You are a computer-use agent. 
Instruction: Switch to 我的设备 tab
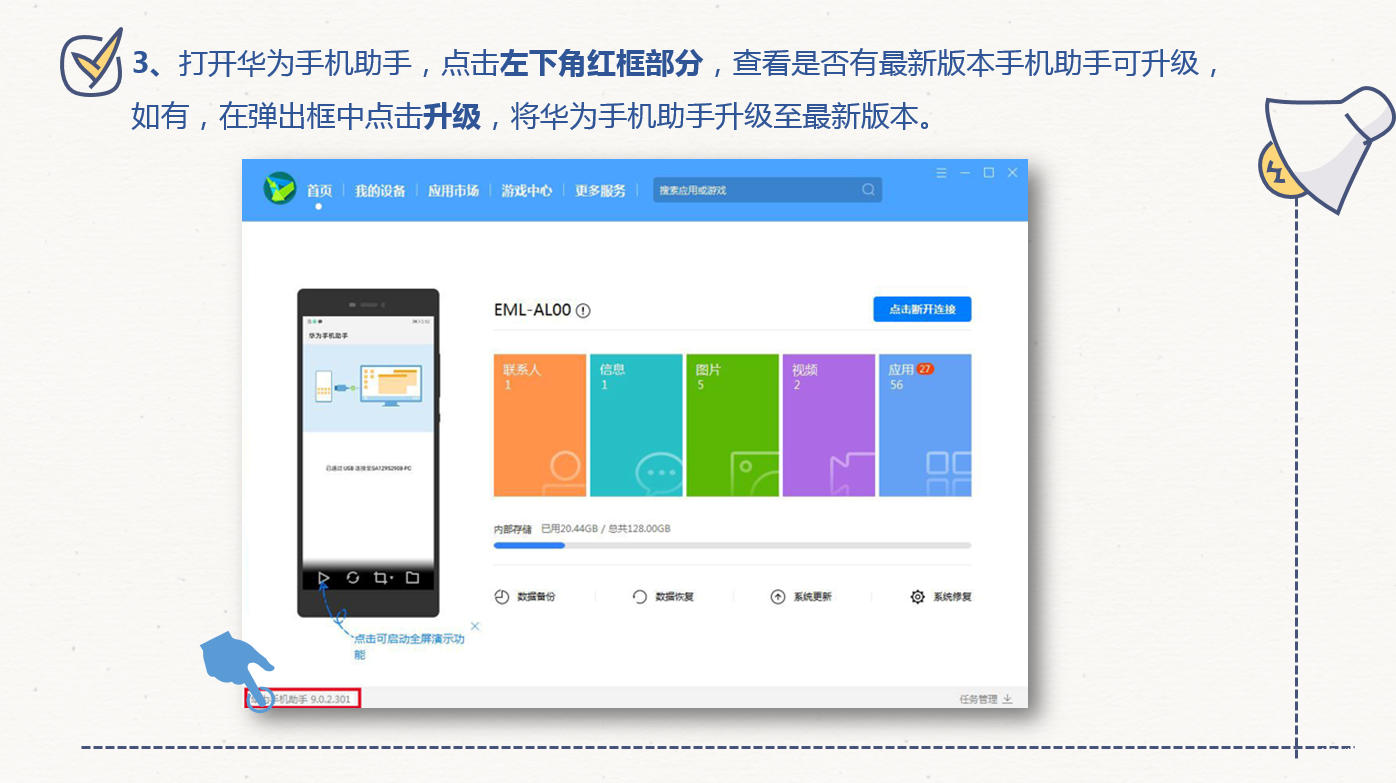tap(380, 190)
